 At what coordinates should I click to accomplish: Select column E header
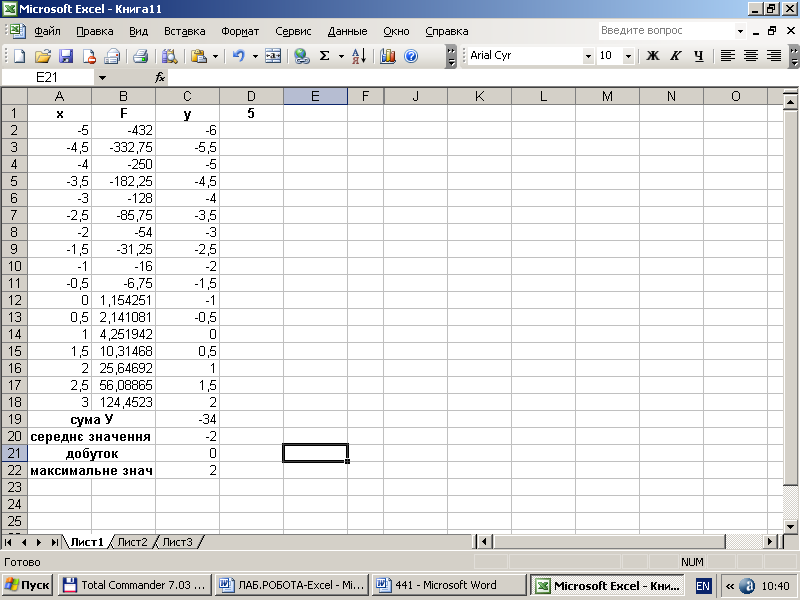(315, 96)
